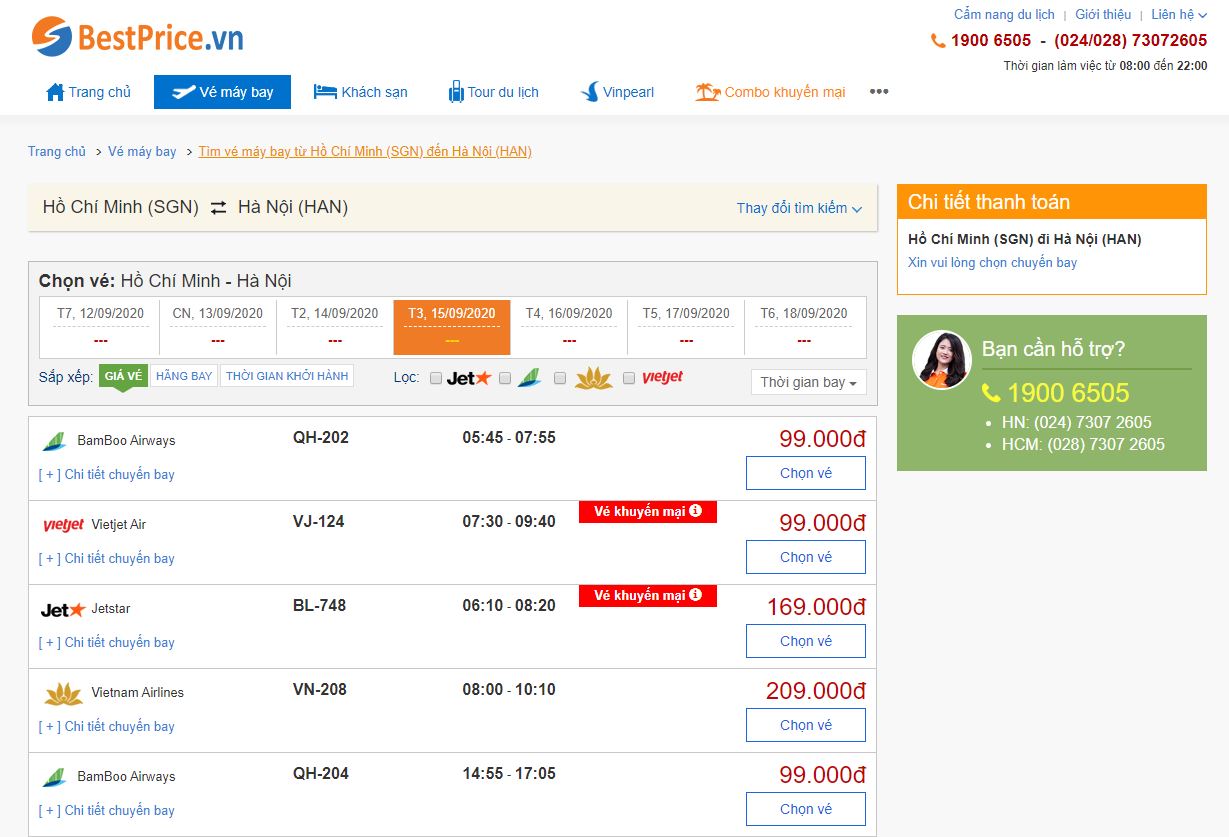Click Vé khuyến mại badge on VJ-124
Image resolution: width=1229 pixels, height=837 pixels.
(x=648, y=511)
